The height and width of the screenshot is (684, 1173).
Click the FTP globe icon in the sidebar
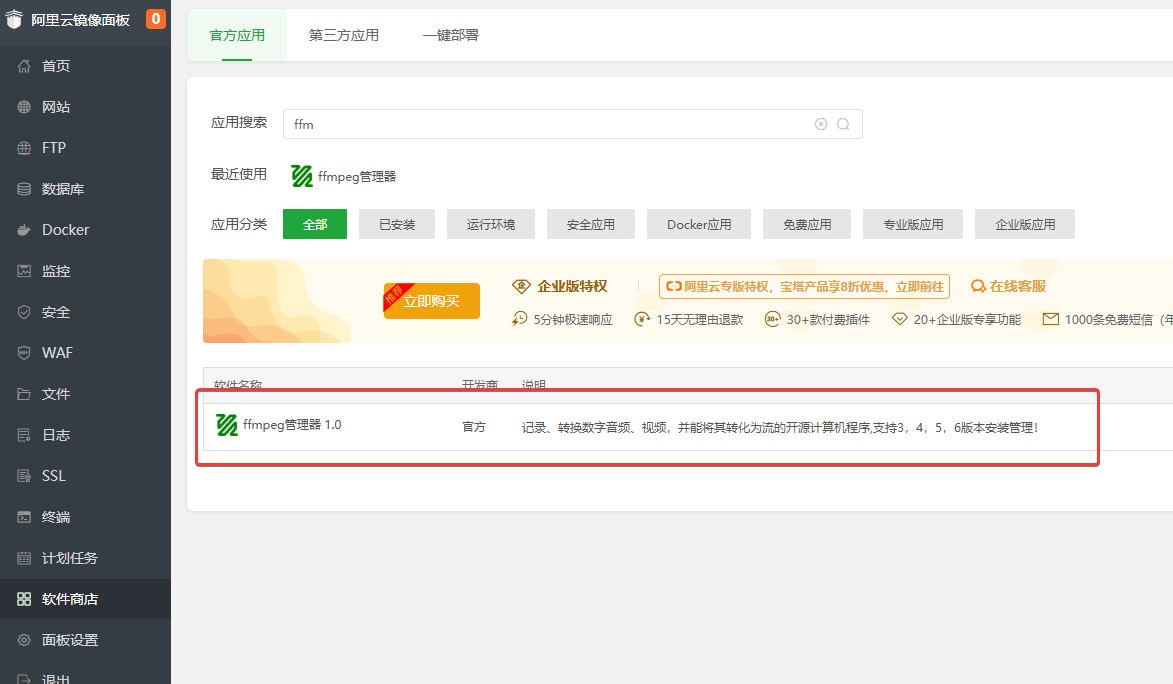(24, 147)
